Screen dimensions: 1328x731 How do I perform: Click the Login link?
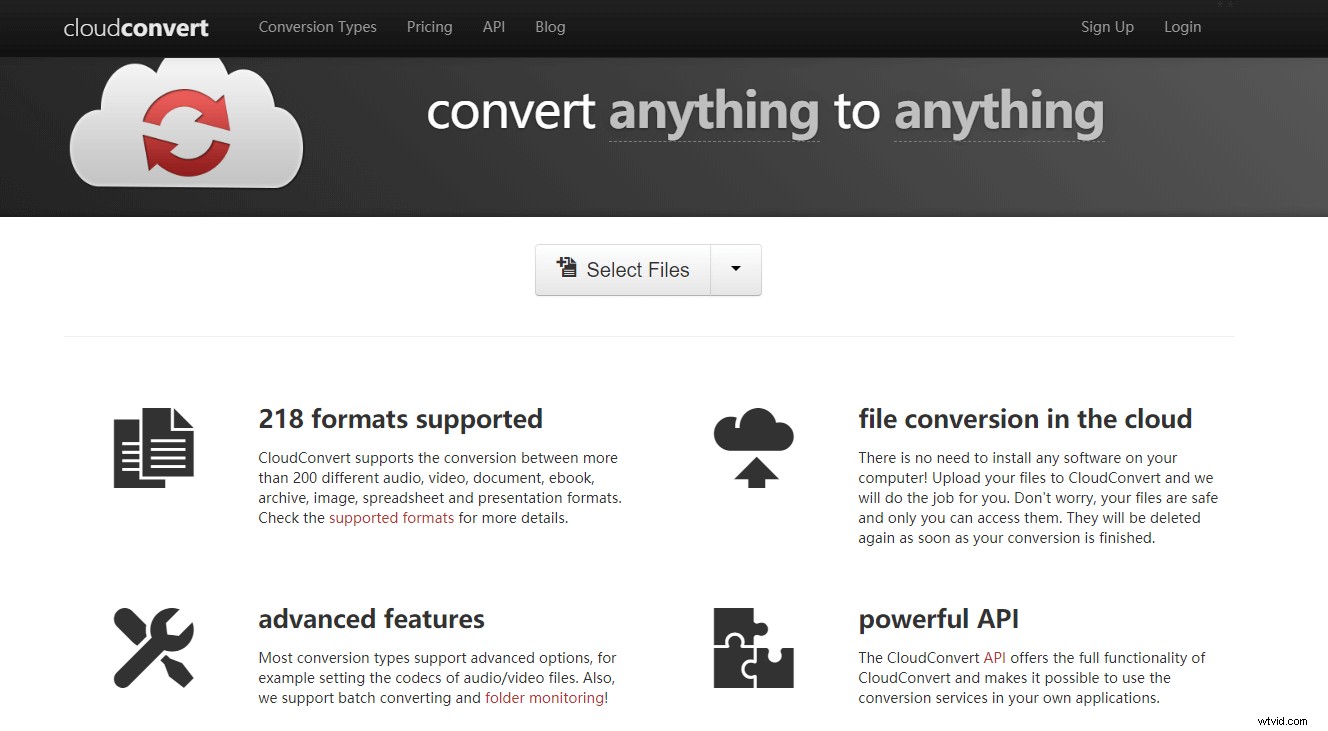click(1182, 27)
